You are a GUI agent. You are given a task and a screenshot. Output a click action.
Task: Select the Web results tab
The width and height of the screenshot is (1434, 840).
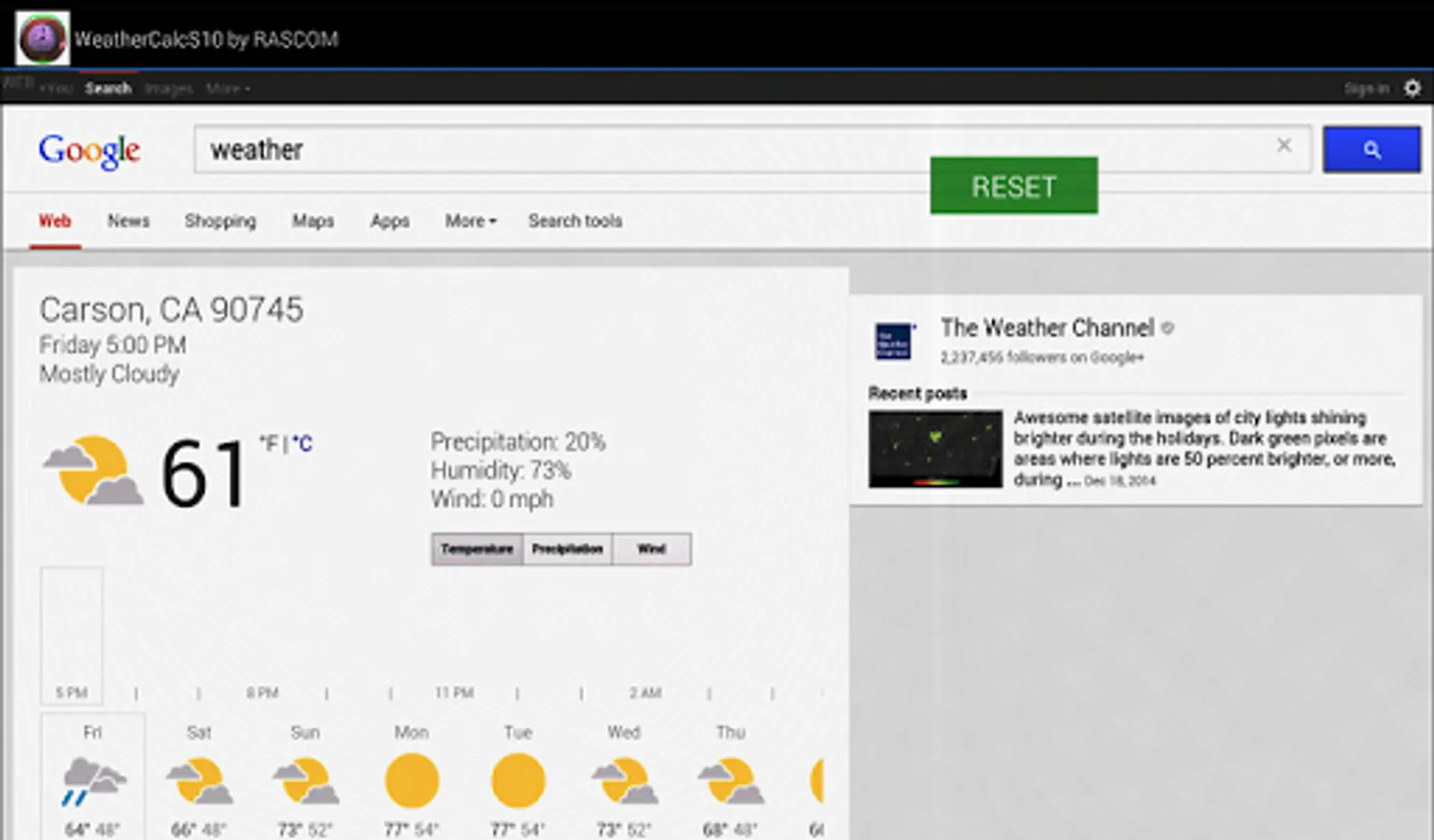pyautogui.click(x=55, y=221)
